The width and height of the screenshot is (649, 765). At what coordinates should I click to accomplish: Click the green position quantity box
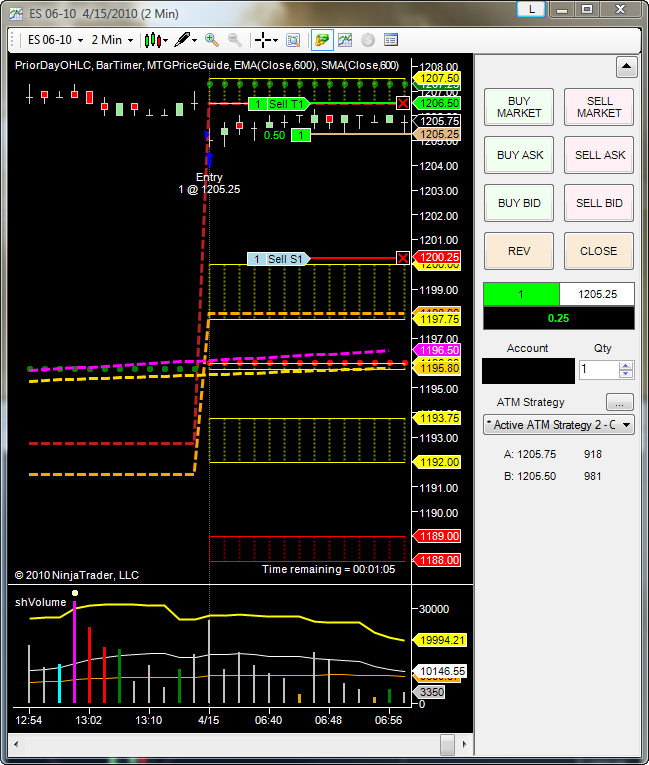521,294
